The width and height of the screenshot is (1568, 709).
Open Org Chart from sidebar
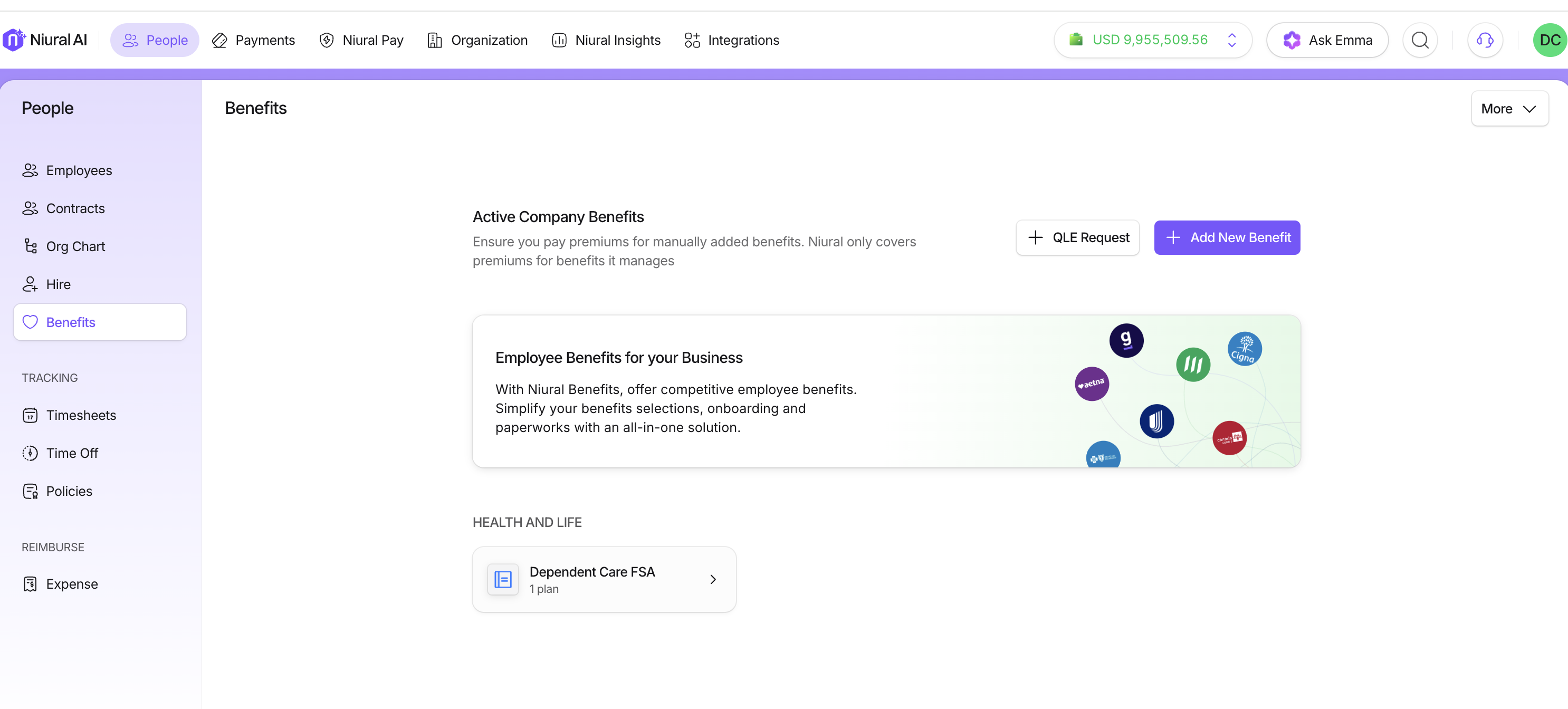75,246
